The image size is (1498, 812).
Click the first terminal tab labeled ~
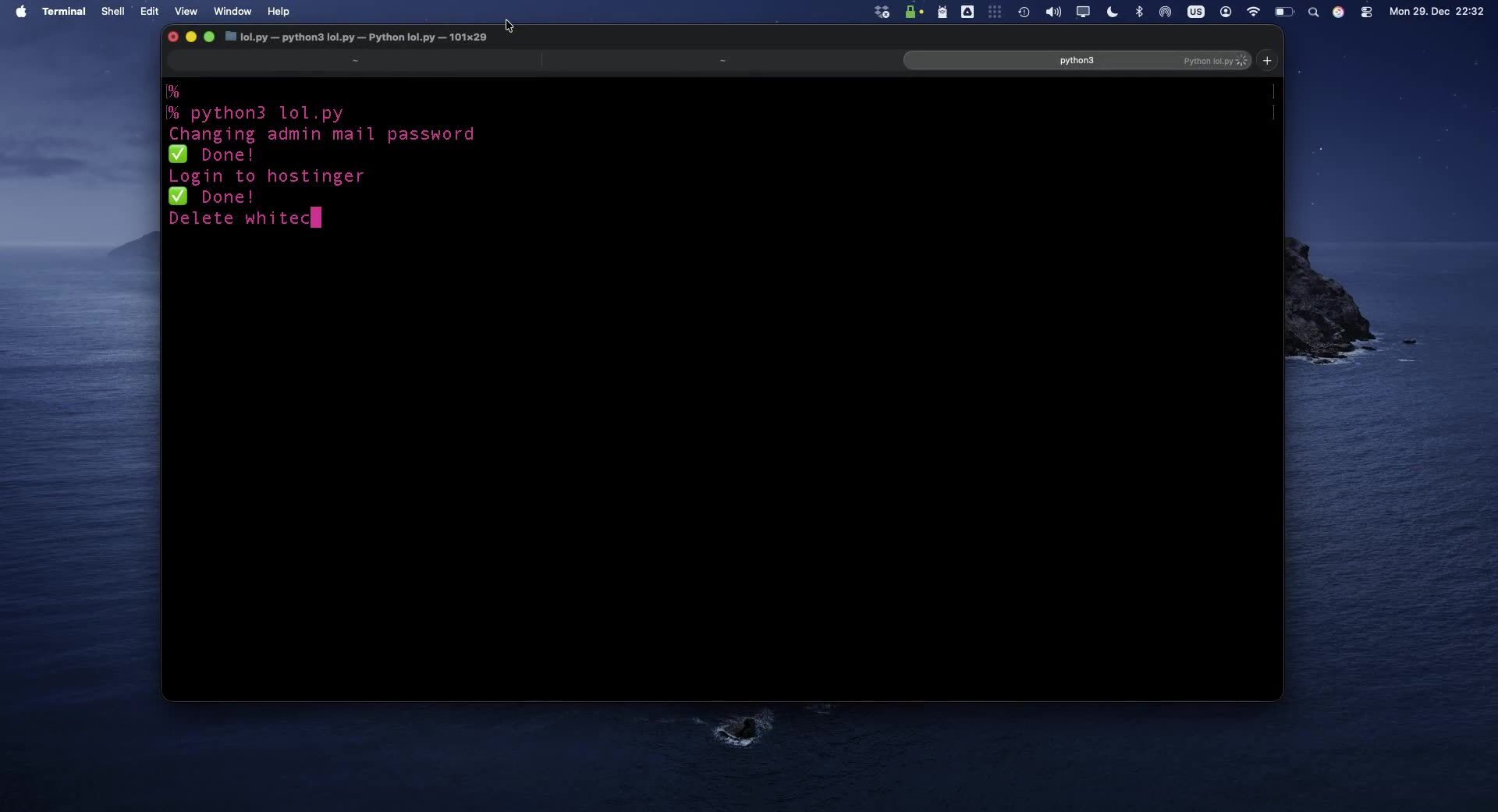[x=355, y=60]
